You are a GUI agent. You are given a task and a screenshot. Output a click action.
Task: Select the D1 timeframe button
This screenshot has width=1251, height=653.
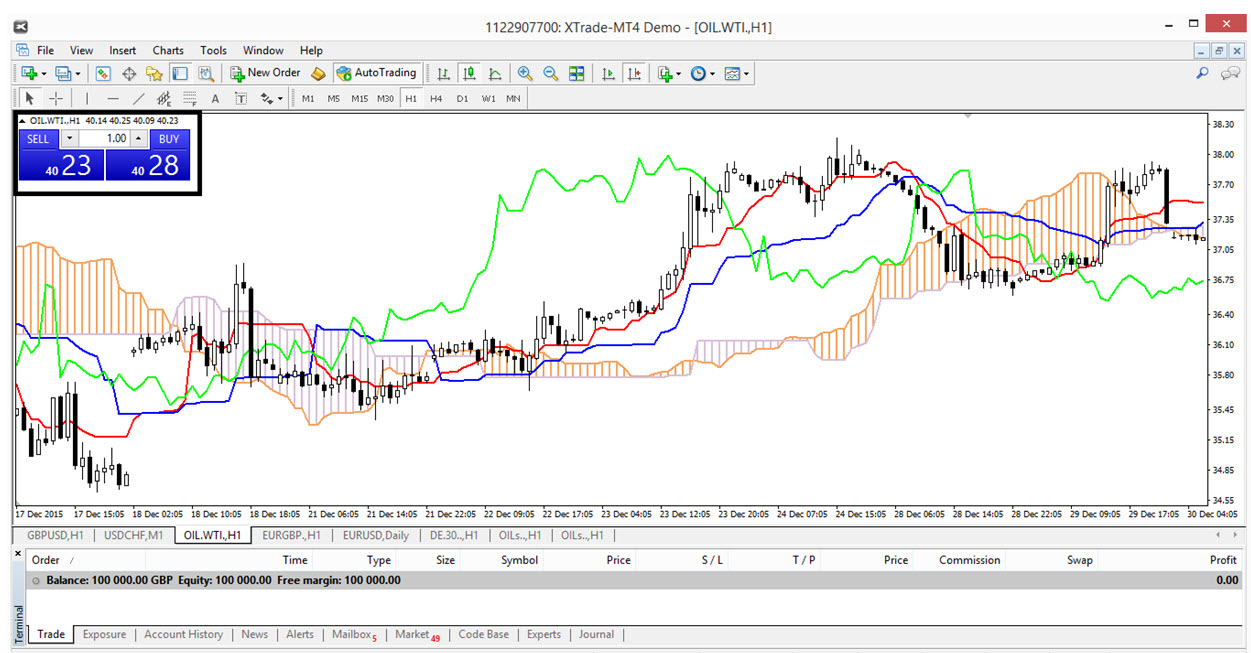462,98
